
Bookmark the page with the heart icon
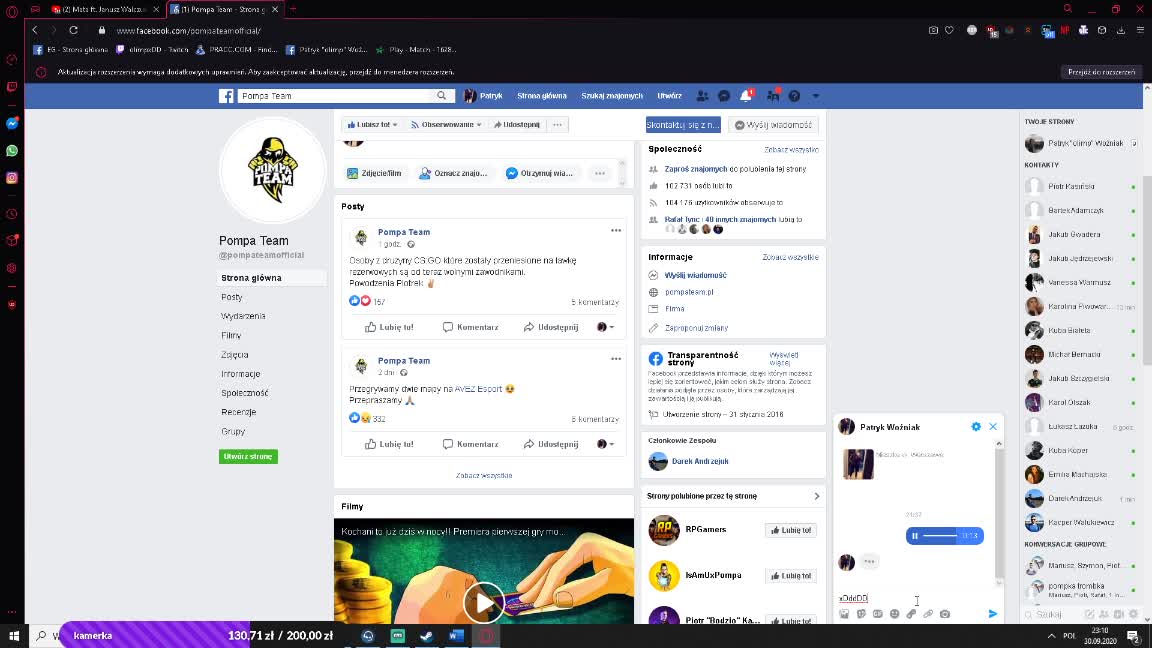(949, 30)
